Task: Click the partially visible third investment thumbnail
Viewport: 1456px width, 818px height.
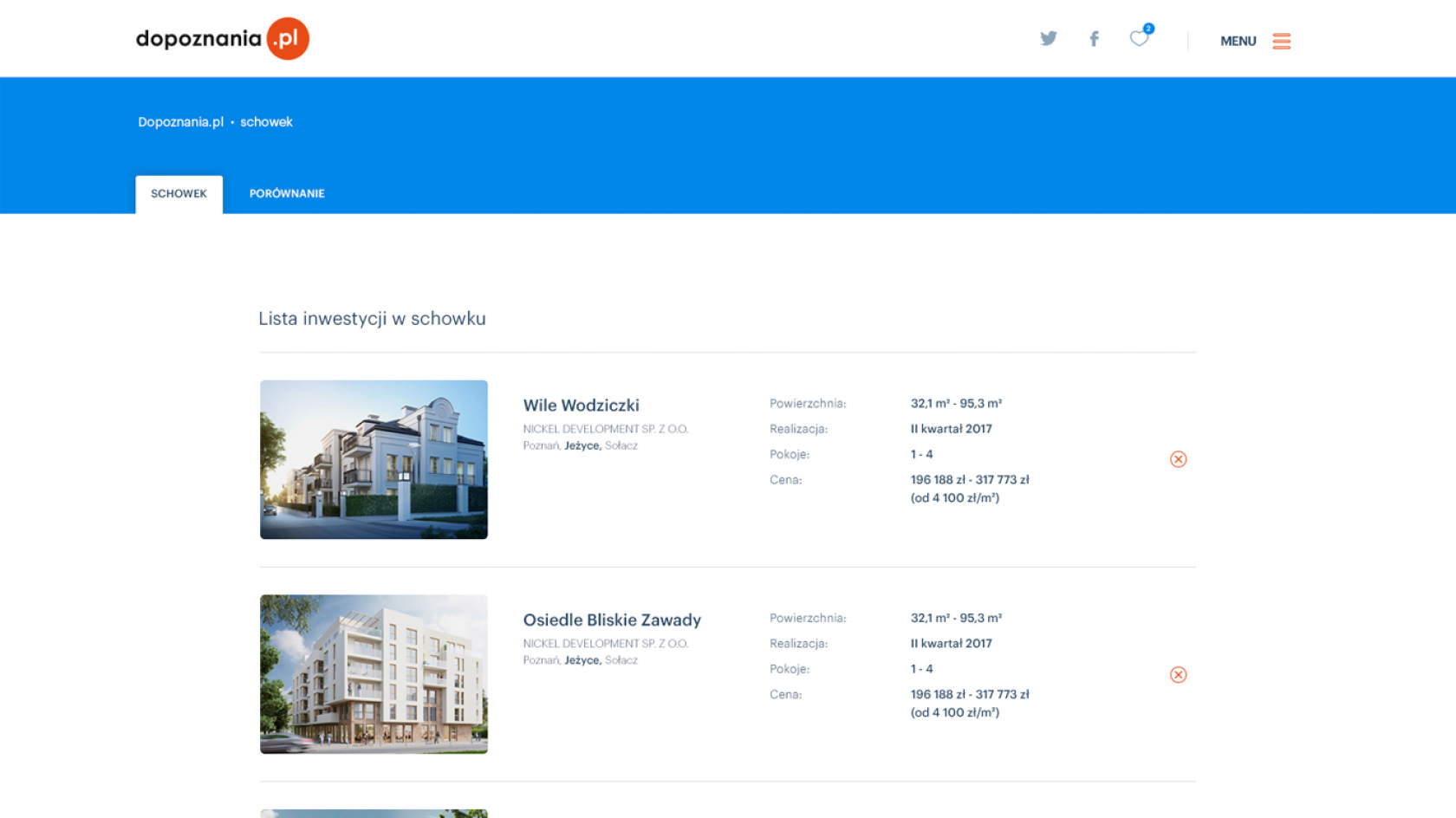Action: (374, 813)
